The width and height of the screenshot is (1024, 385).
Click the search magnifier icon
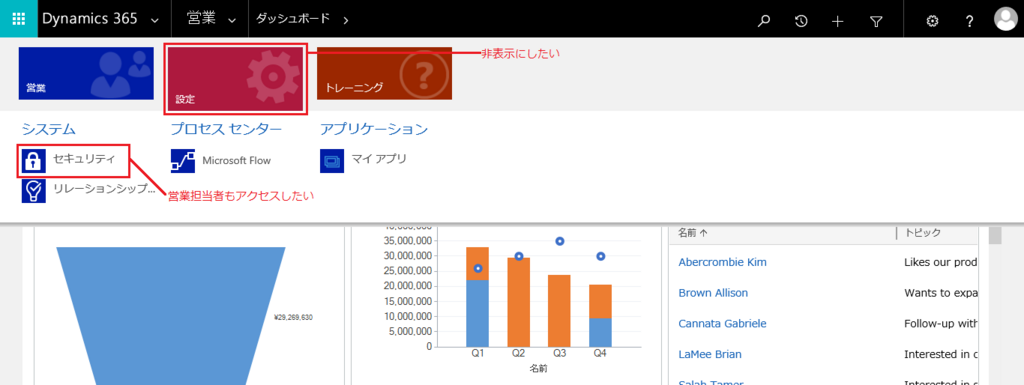[763, 21]
